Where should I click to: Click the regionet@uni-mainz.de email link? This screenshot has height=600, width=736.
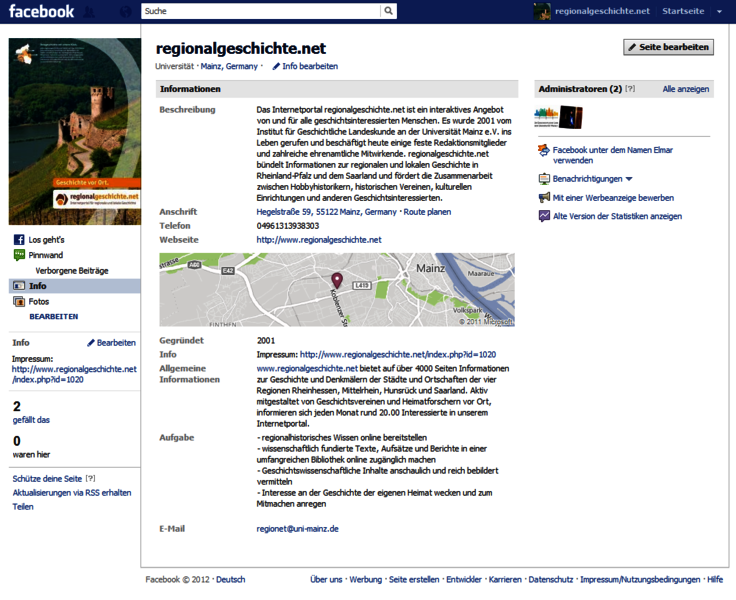point(297,529)
